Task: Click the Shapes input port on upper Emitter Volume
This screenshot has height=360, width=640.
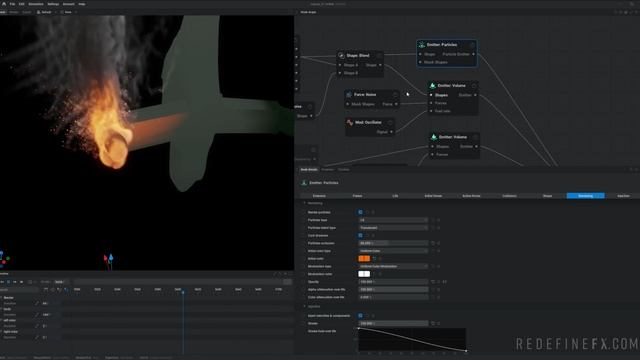Action: pyautogui.click(x=431, y=95)
